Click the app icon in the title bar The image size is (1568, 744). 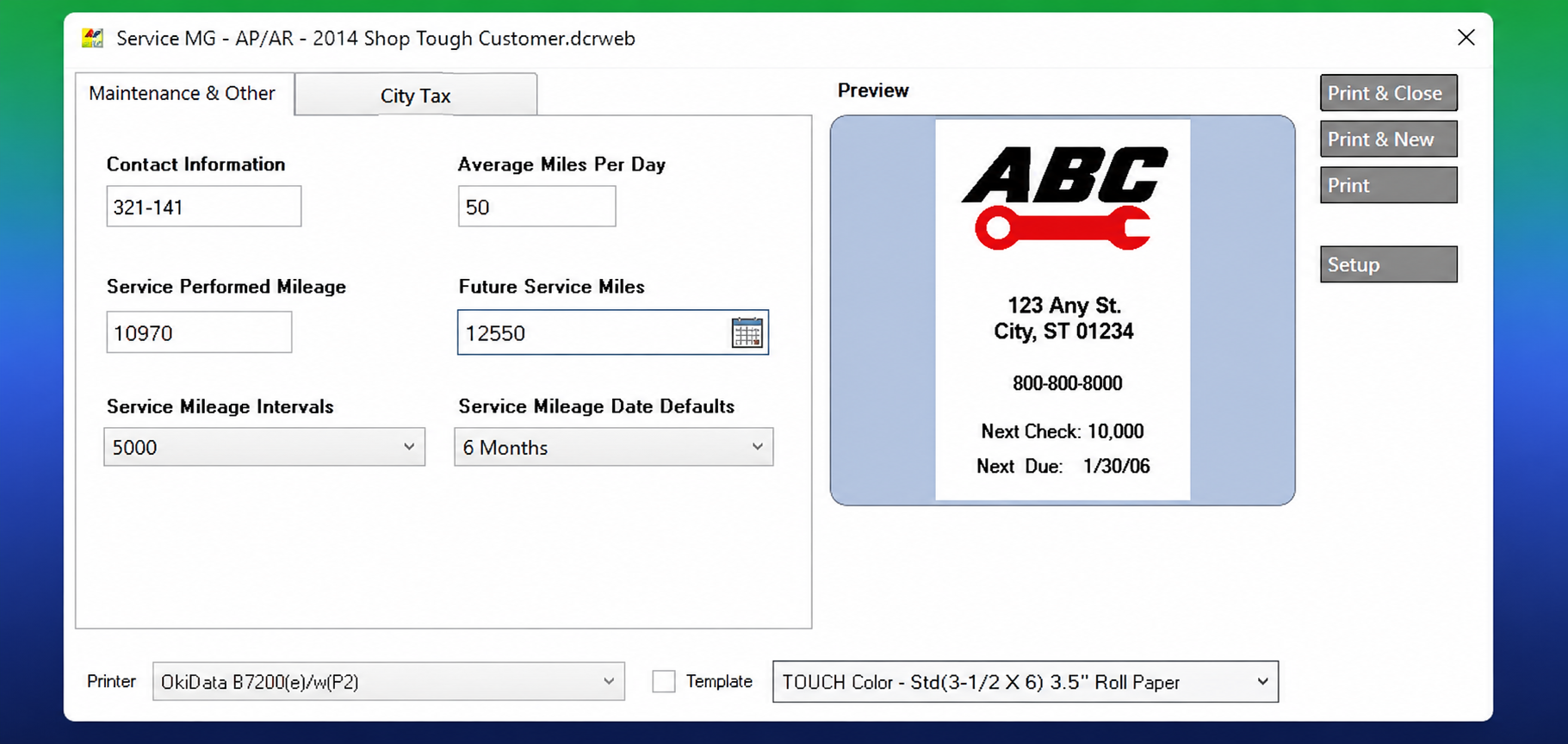pos(92,38)
